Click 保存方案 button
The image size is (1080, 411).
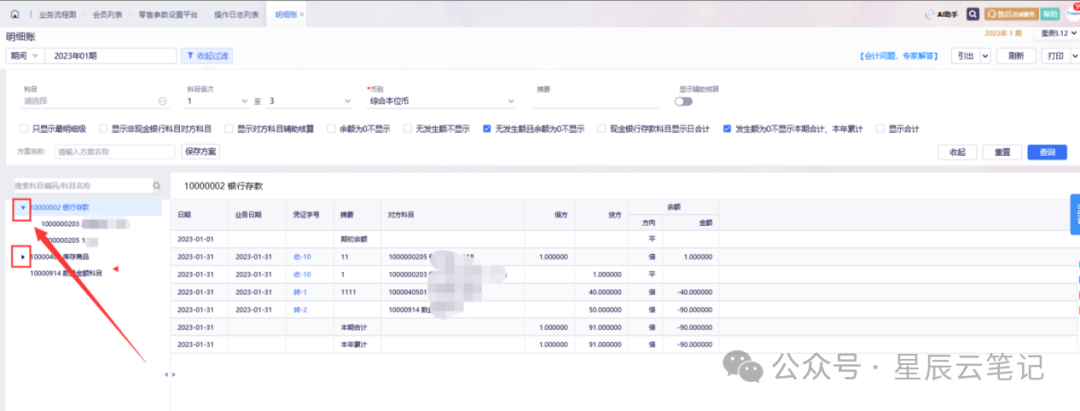[201, 151]
